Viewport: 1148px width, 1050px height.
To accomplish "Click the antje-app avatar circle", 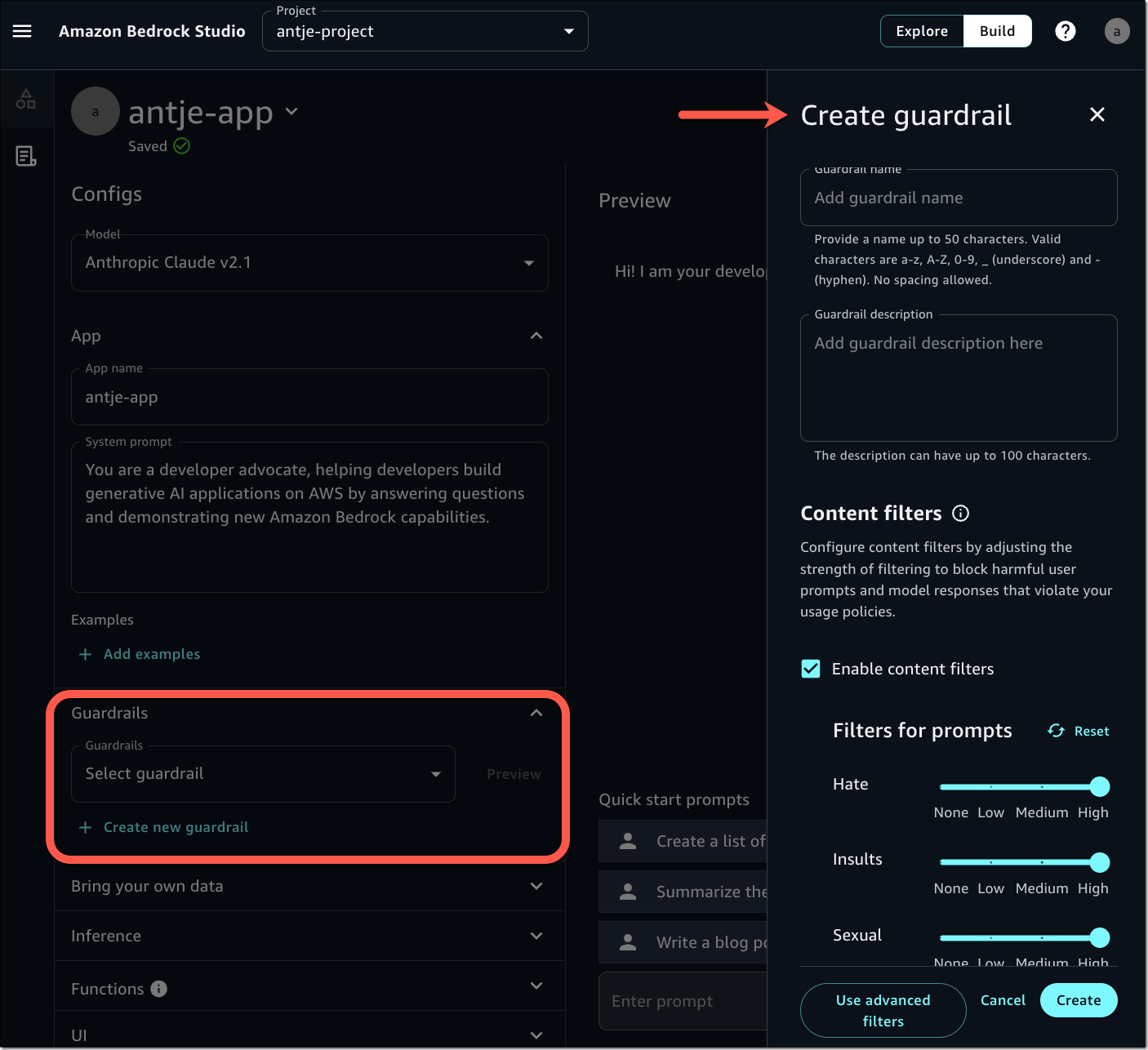I will 96,111.
